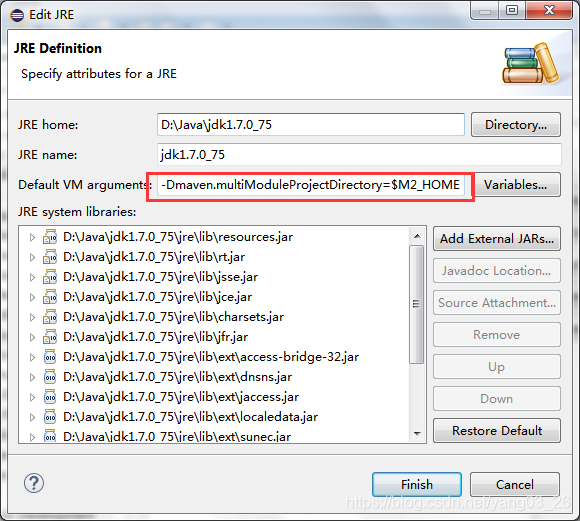580x521 pixels.
Task: Click the jar icon beside rt.jar
Action: [50, 257]
